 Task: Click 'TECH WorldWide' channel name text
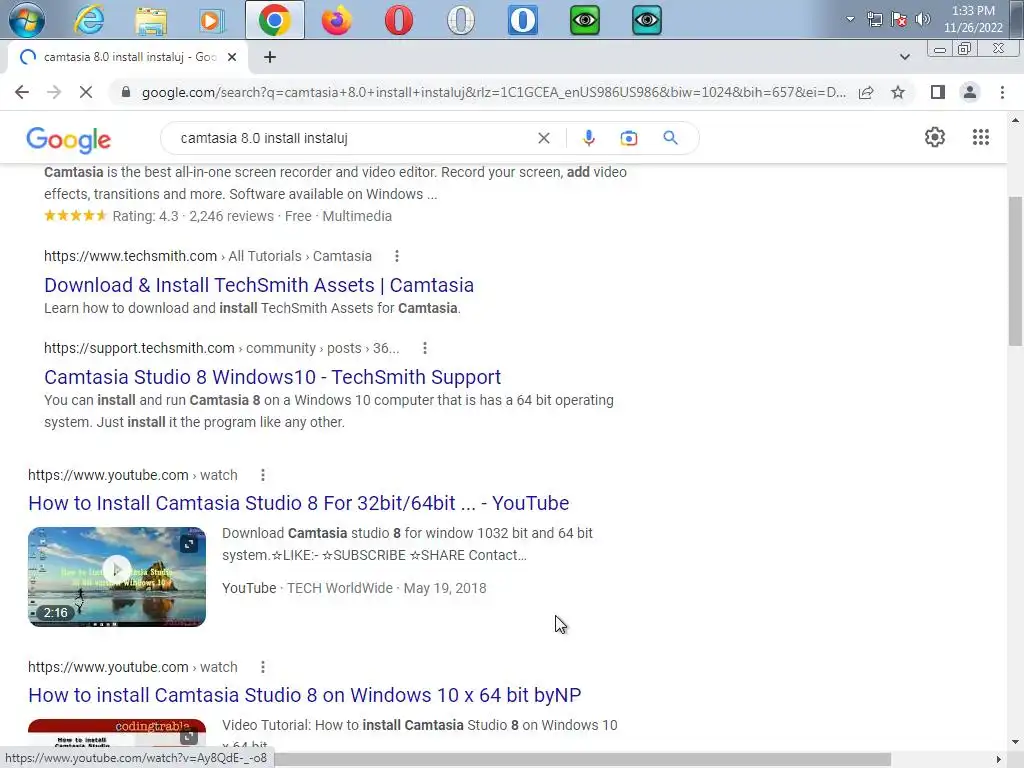point(340,588)
